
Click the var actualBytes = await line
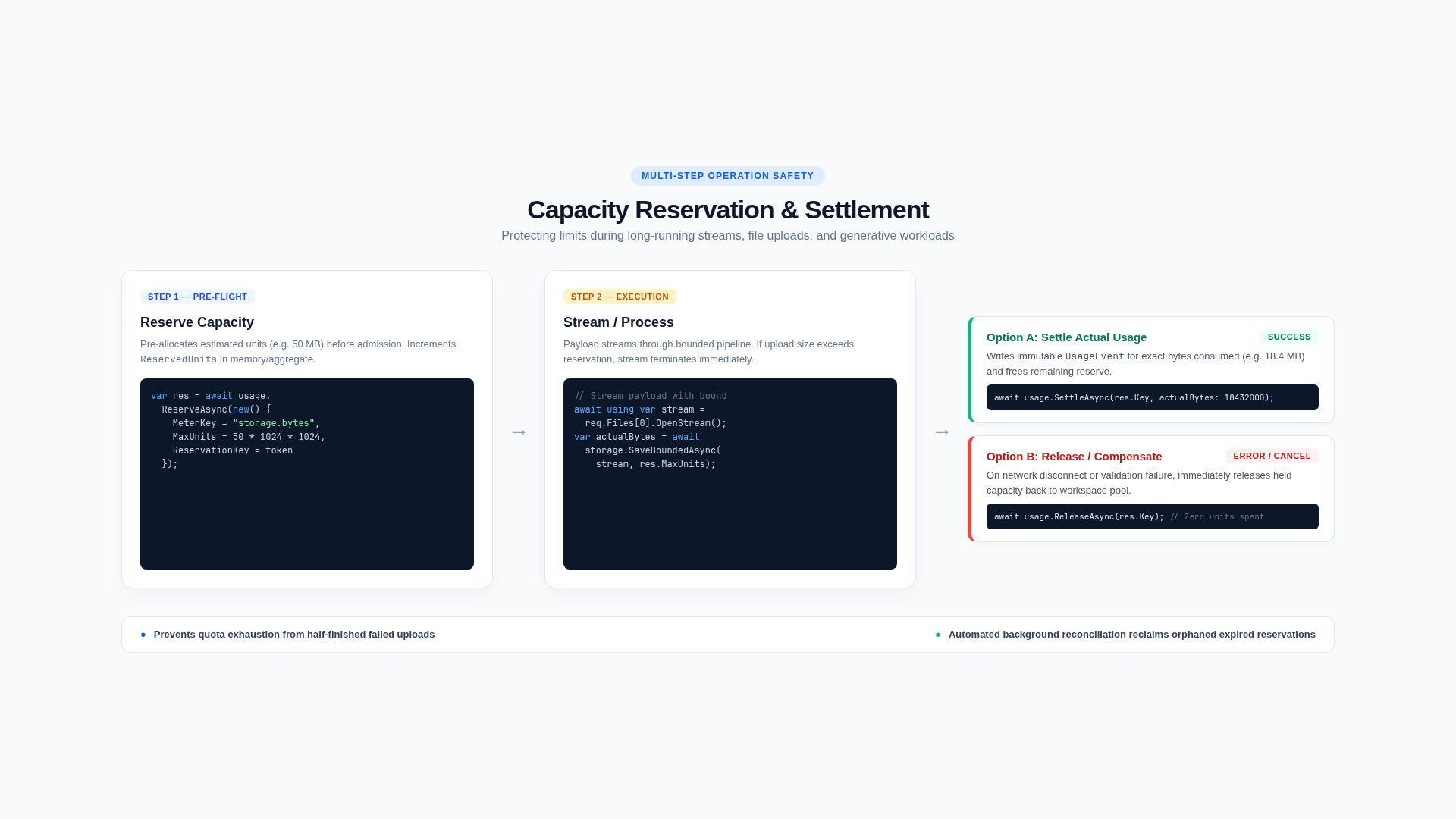[x=637, y=437]
